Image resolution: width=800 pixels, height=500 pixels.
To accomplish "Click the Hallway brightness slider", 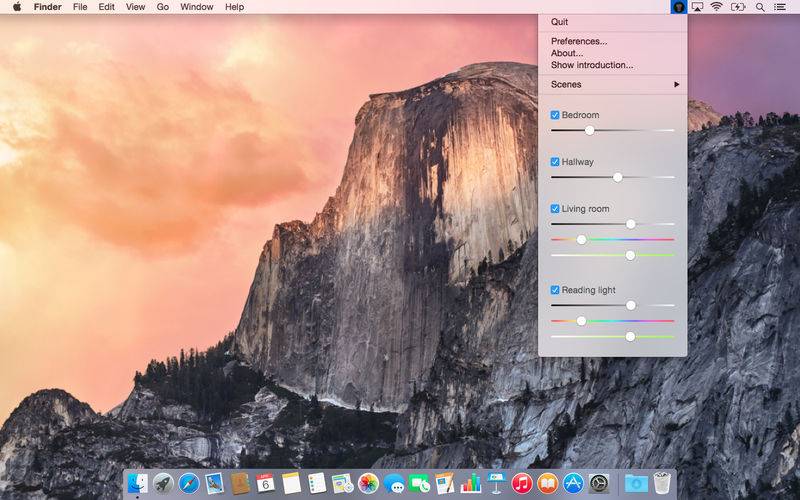I will pos(613,178).
